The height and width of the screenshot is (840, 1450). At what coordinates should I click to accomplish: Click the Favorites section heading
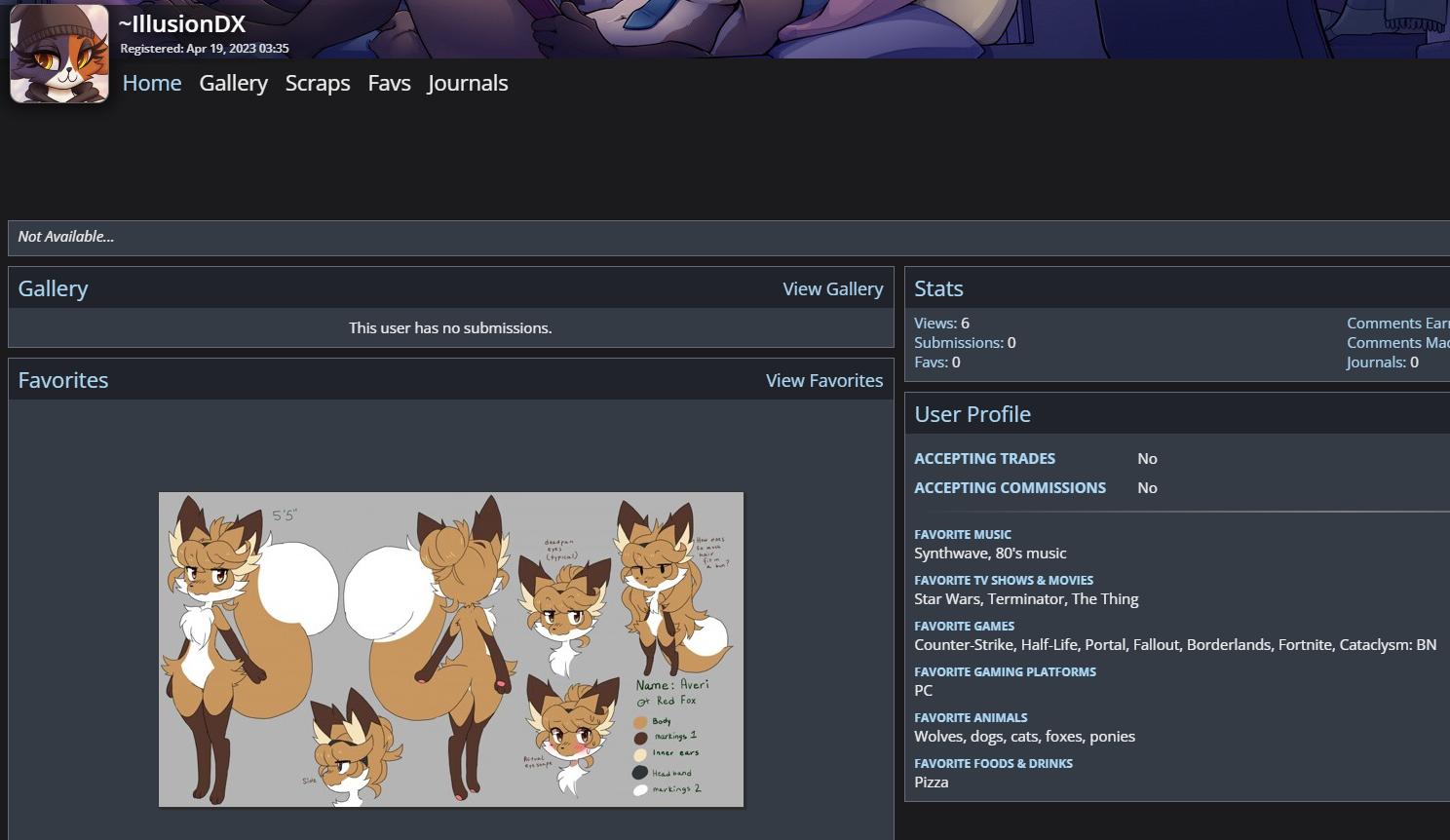pyautogui.click(x=63, y=380)
